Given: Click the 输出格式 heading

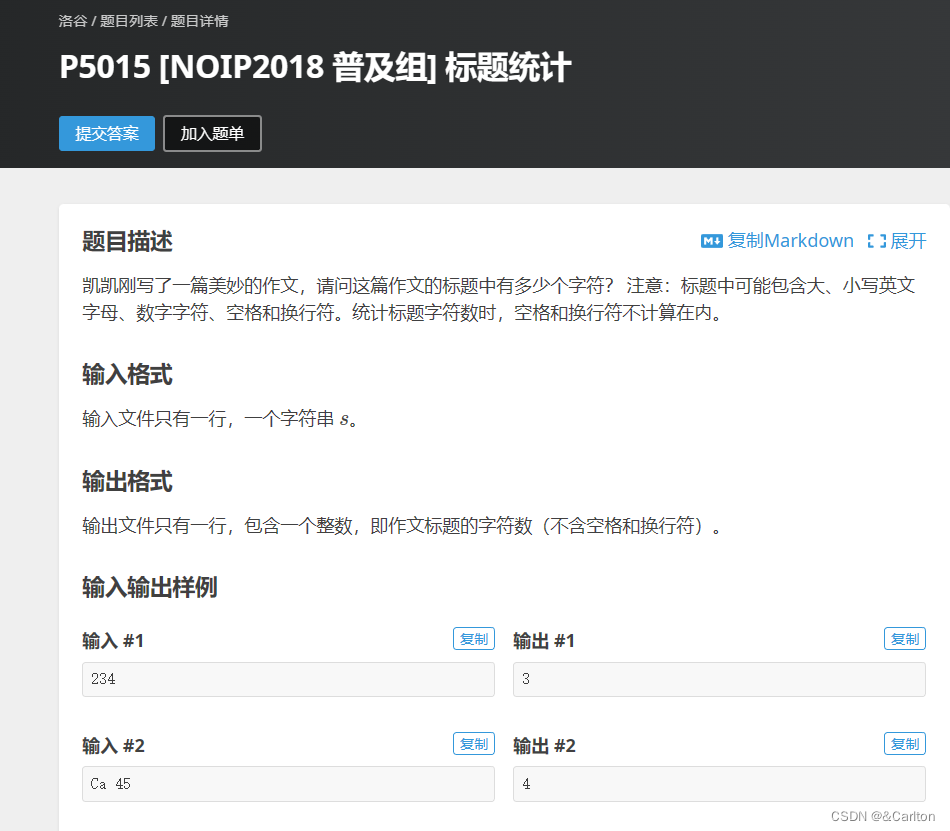Looking at the screenshot, I should pyautogui.click(x=127, y=482).
